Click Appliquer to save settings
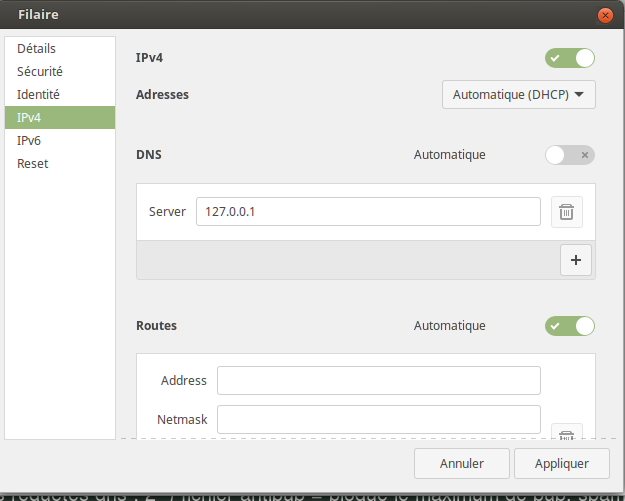Screen dimensions: 625x501 click(561, 463)
